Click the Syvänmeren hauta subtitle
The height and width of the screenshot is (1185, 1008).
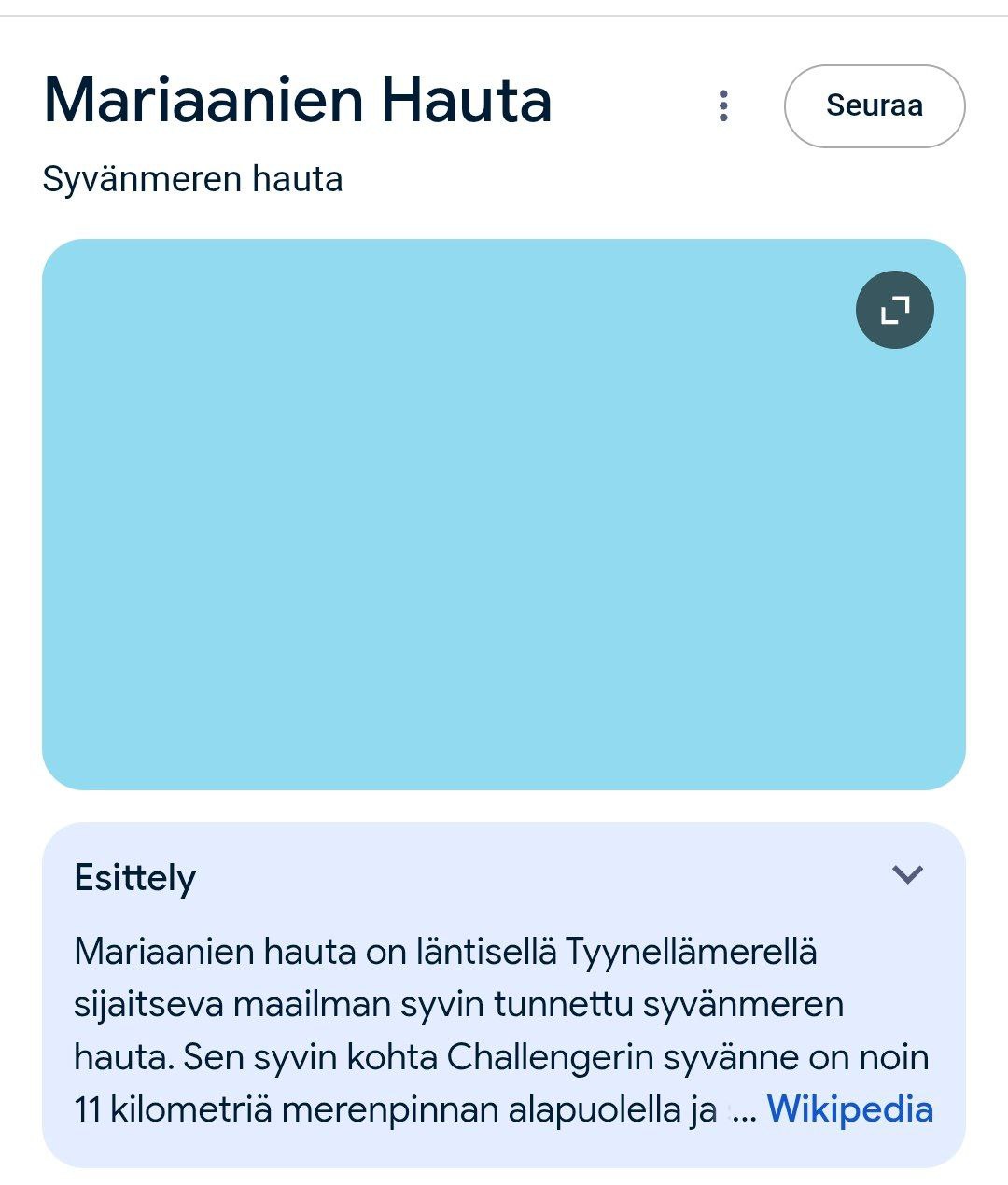[192, 179]
